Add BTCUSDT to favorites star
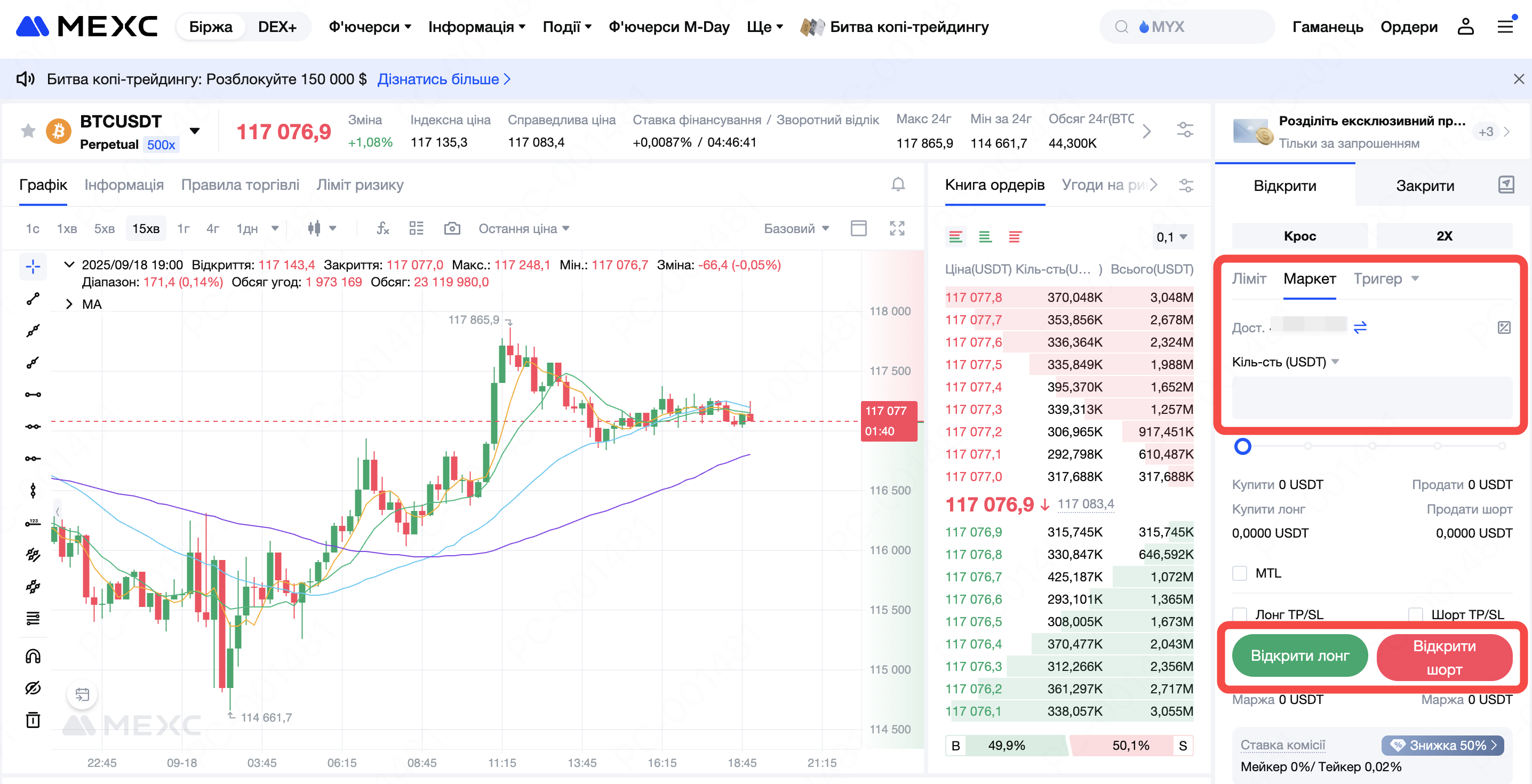1532x784 pixels. point(27,131)
